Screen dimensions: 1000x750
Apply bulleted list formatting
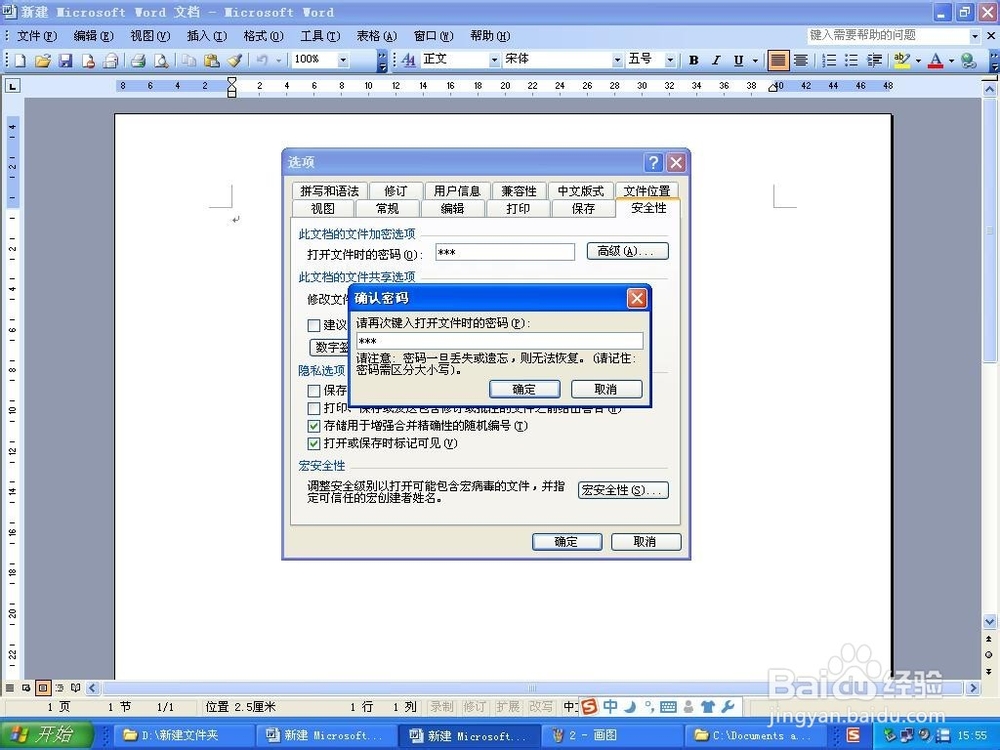pyautogui.click(x=851, y=61)
